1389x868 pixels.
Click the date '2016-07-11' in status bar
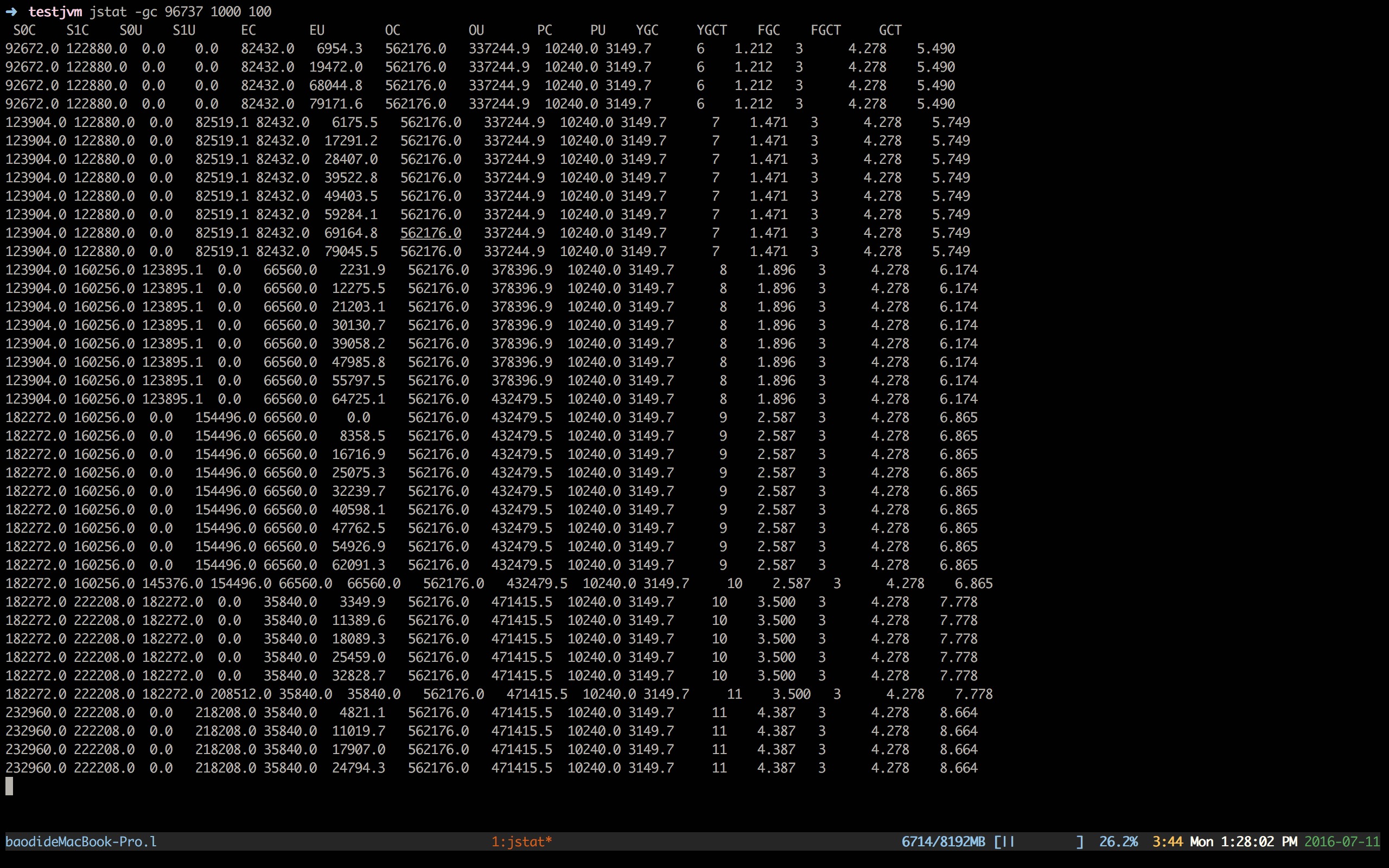(1342, 841)
